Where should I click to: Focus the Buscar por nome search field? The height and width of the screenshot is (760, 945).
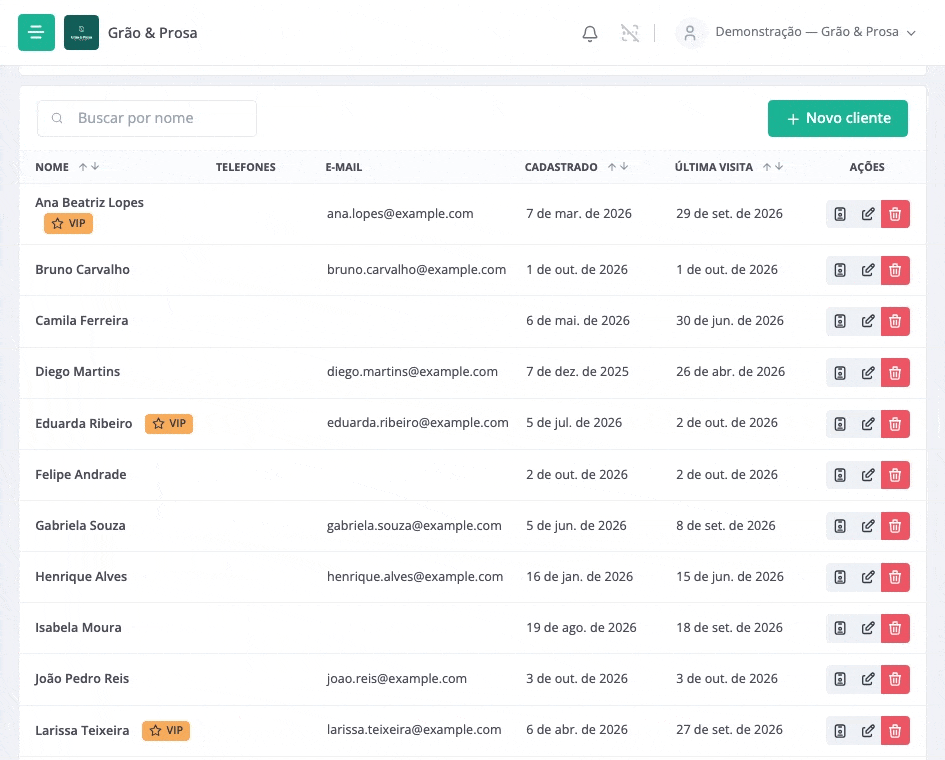click(x=147, y=118)
